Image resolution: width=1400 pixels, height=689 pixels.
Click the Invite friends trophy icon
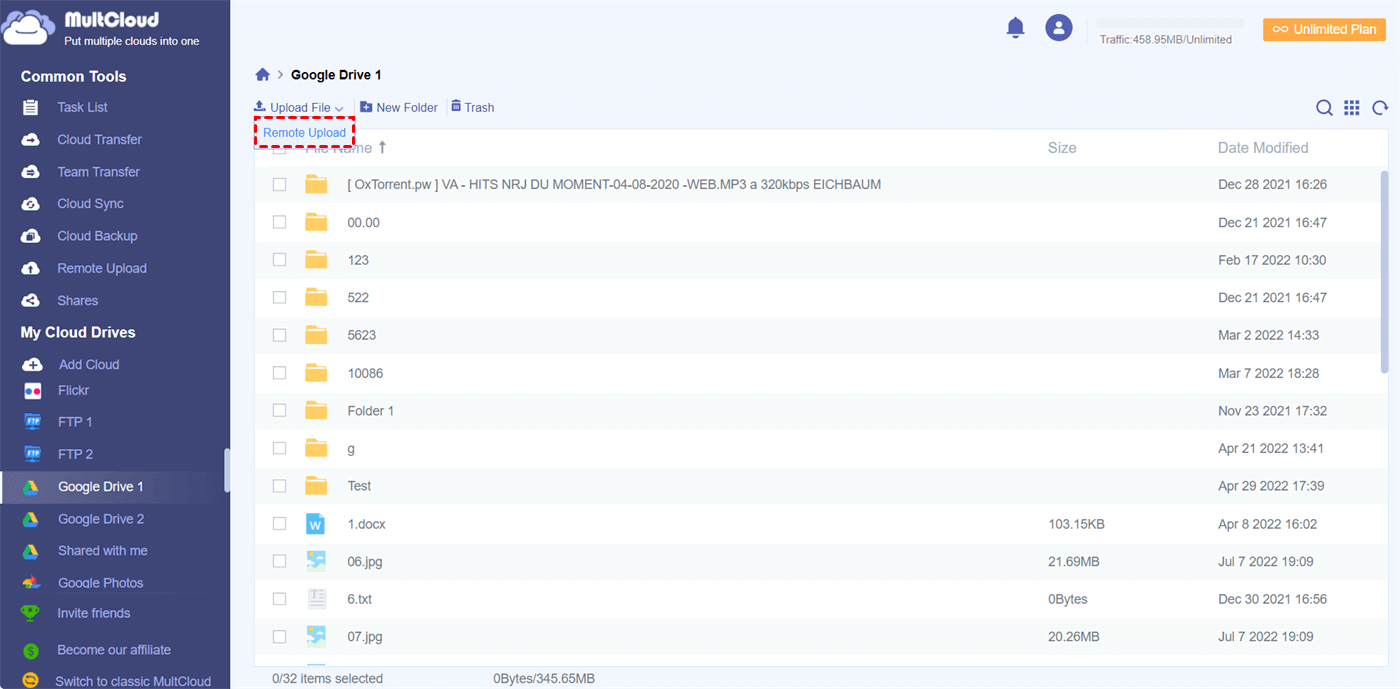(31, 613)
